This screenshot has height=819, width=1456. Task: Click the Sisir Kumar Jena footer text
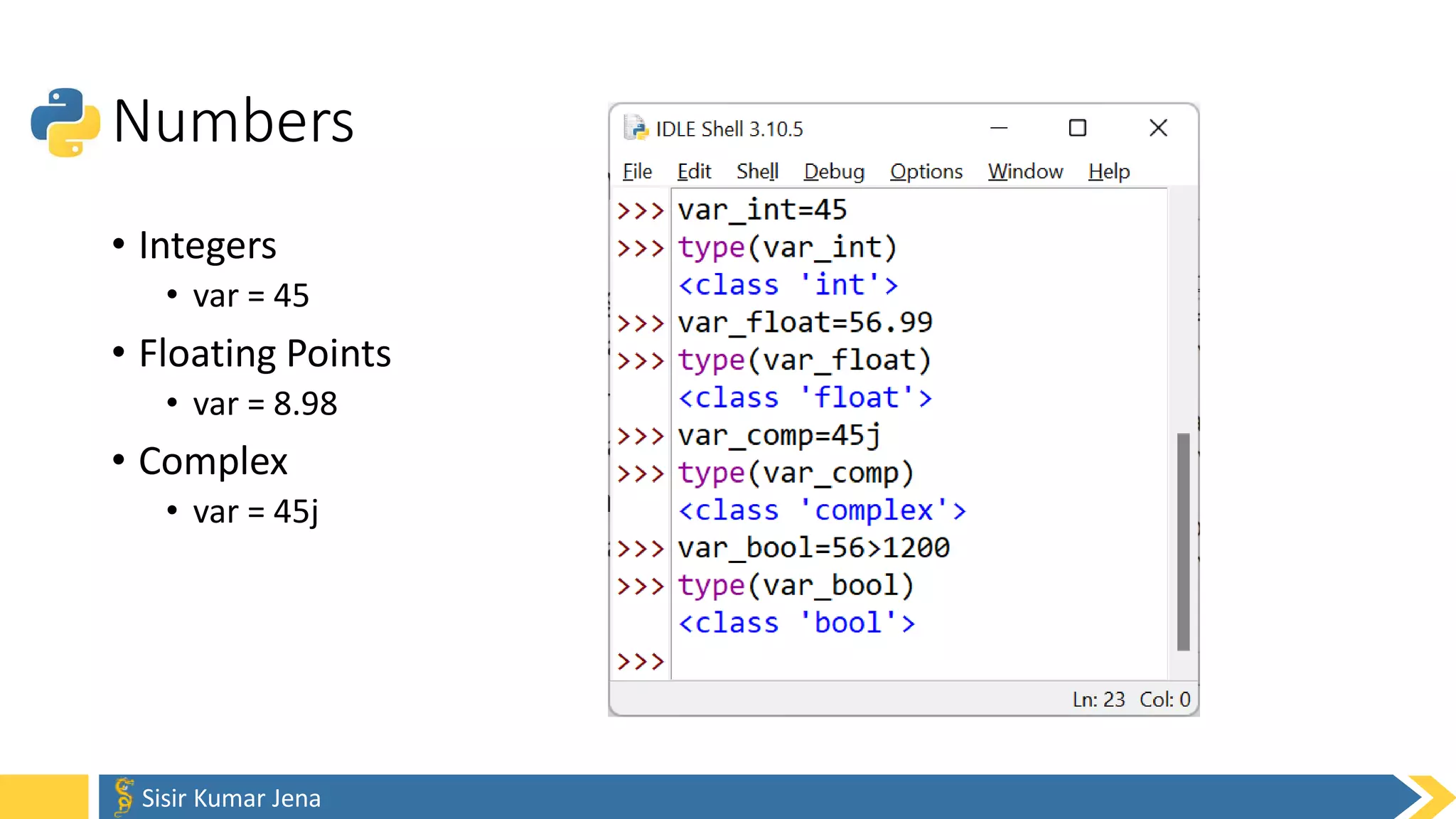(x=231, y=798)
